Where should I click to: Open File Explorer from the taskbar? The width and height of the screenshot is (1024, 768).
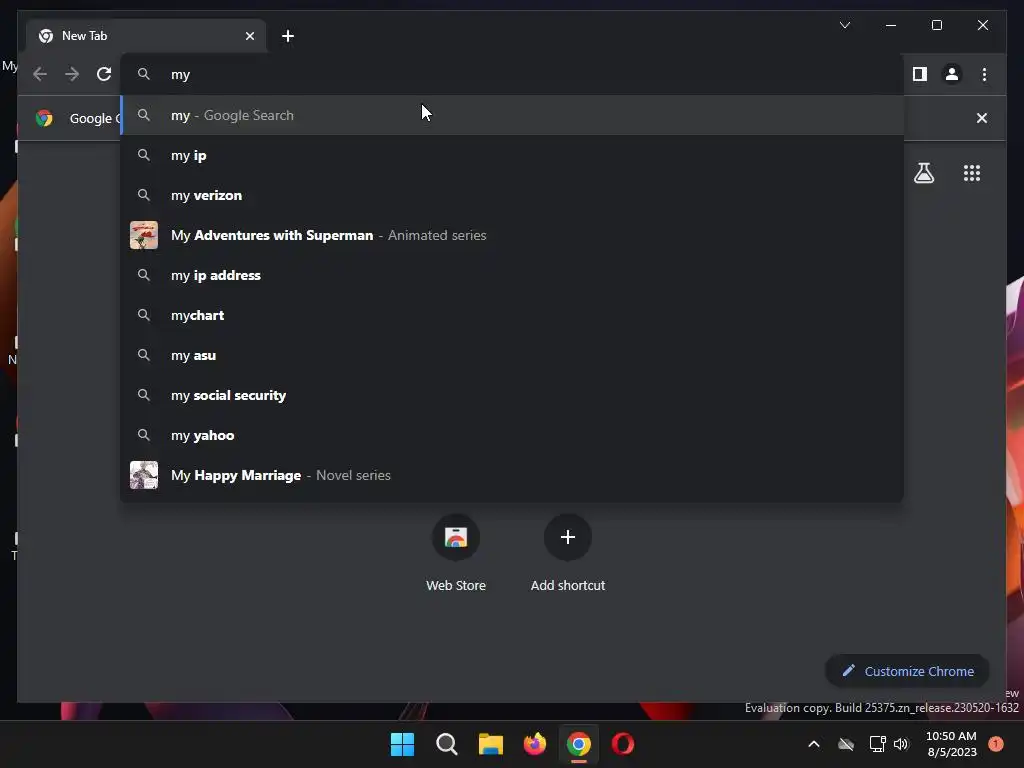tap(490, 744)
